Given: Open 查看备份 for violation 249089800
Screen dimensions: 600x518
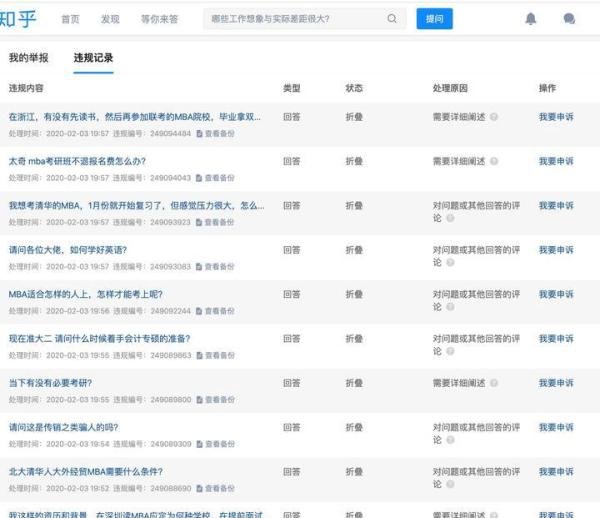Looking at the screenshot, I should 215,400.
